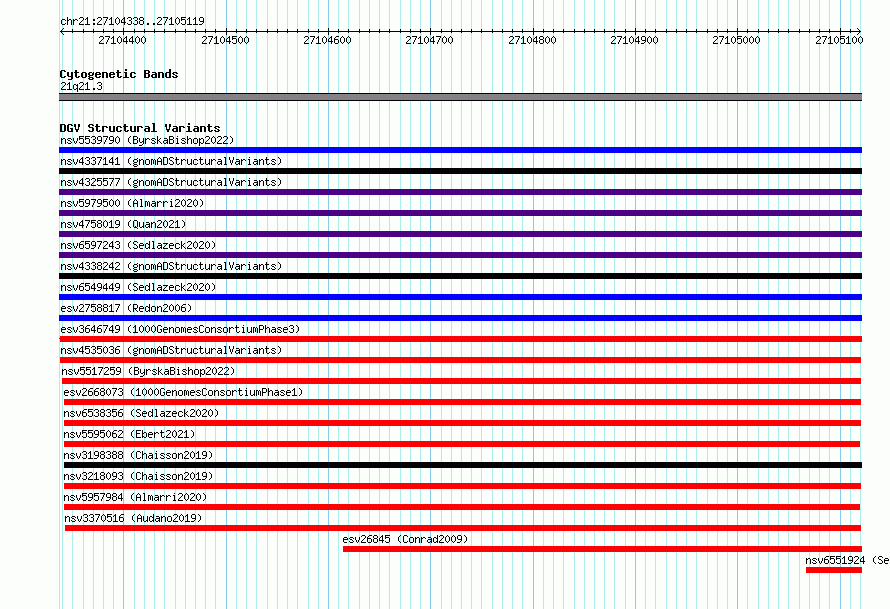Click esv2668073 (1000GenomesConsortiumPhase1) label
Viewport: 890px width, 609px height.
(183, 392)
